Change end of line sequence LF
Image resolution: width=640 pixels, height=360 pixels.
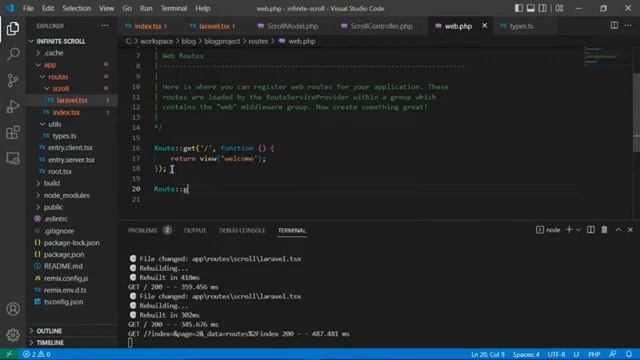[x=576, y=354]
